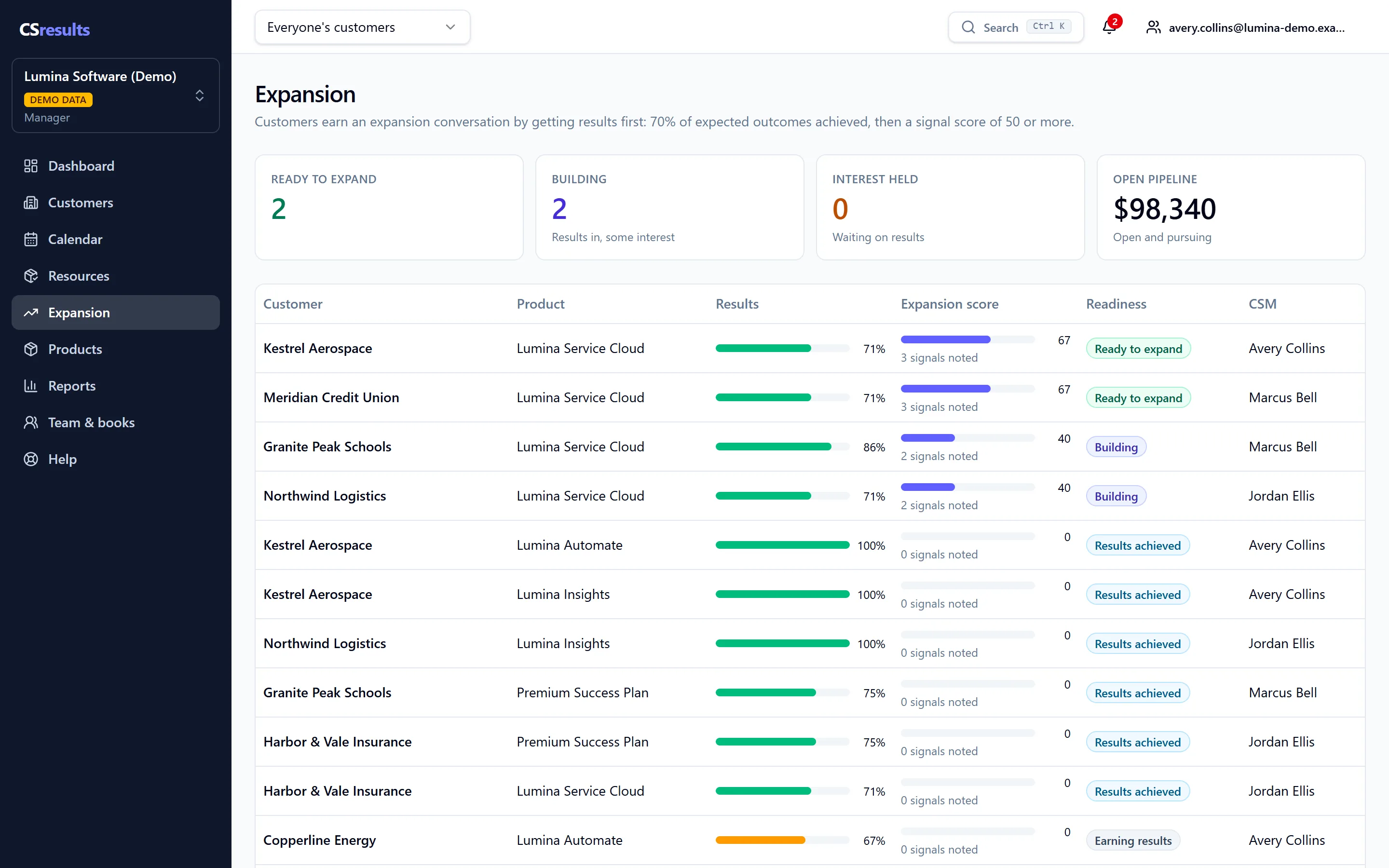Click Copperline Energy orange 67% results bar

[782, 841]
